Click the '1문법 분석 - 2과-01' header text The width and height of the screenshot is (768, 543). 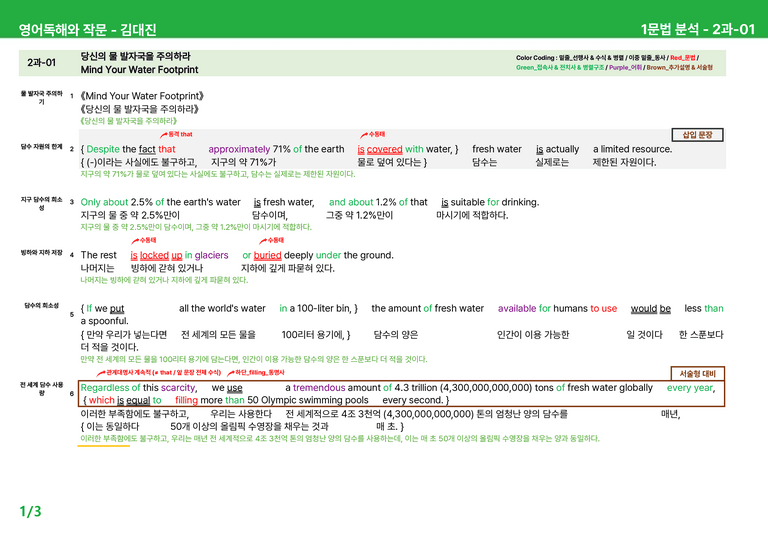point(698,29)
